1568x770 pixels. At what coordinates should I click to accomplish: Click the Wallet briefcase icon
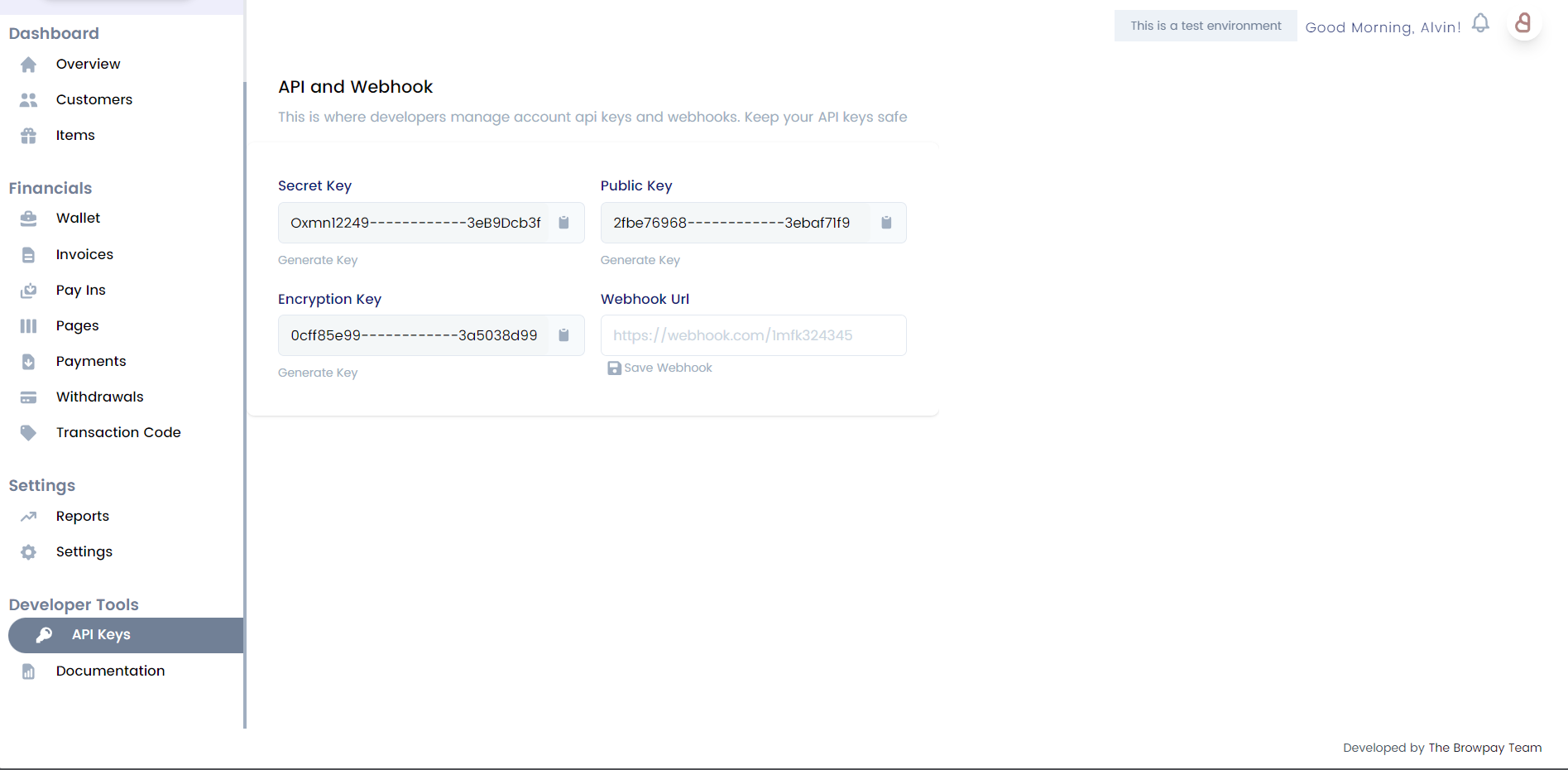29,219
